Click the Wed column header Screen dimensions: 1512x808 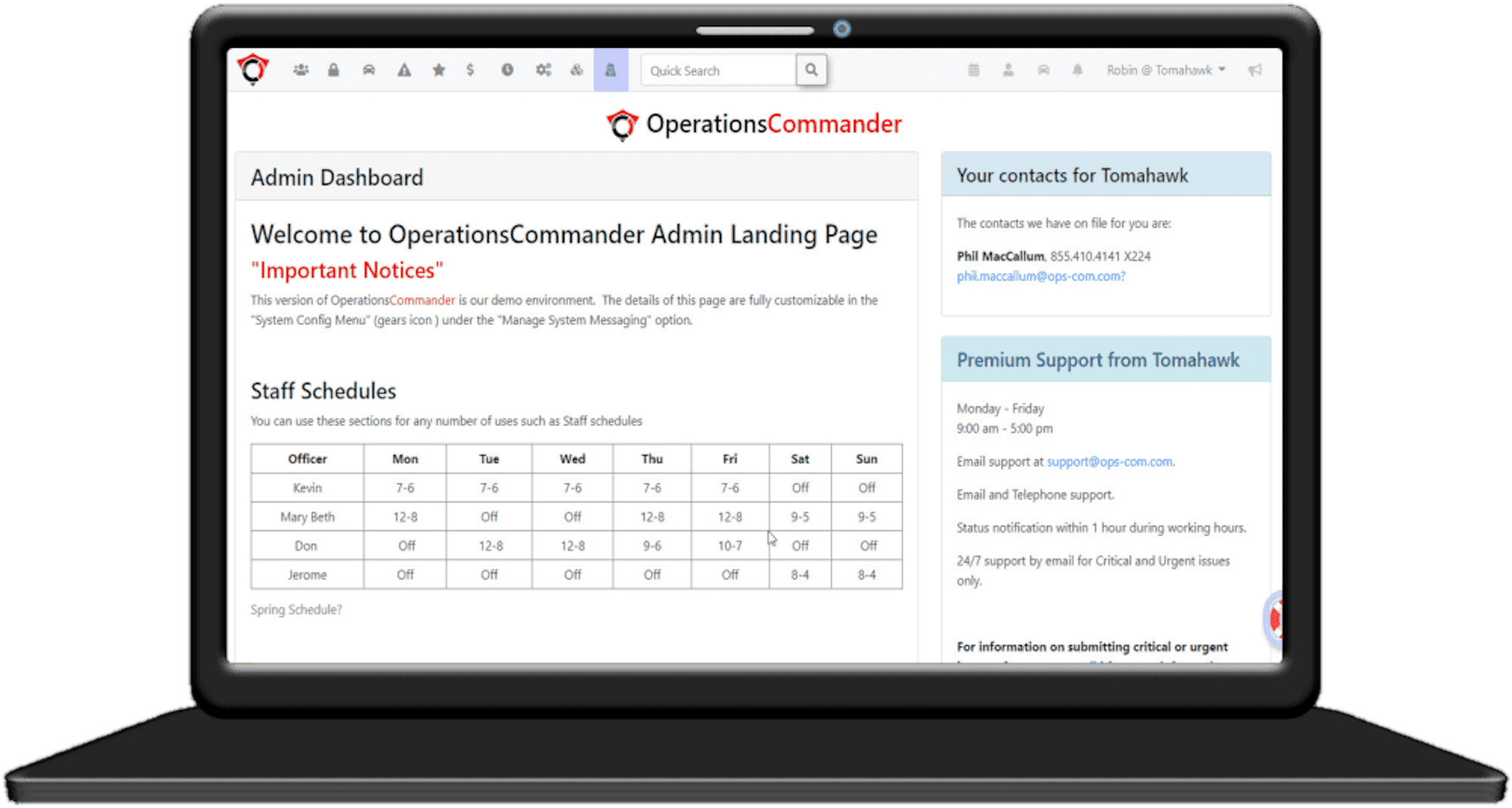[572, 459]
